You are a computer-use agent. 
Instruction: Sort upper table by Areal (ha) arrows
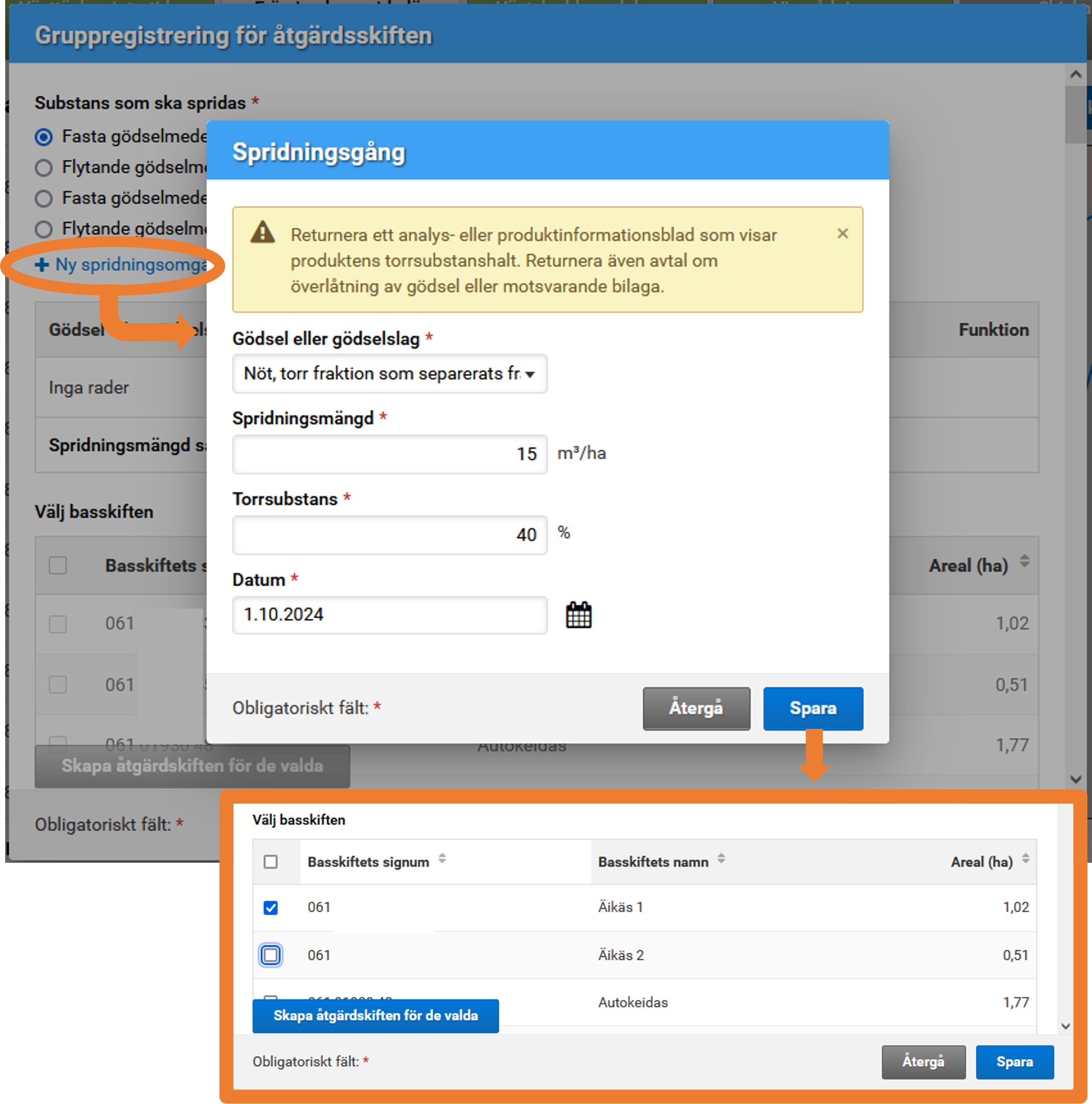1024,561
